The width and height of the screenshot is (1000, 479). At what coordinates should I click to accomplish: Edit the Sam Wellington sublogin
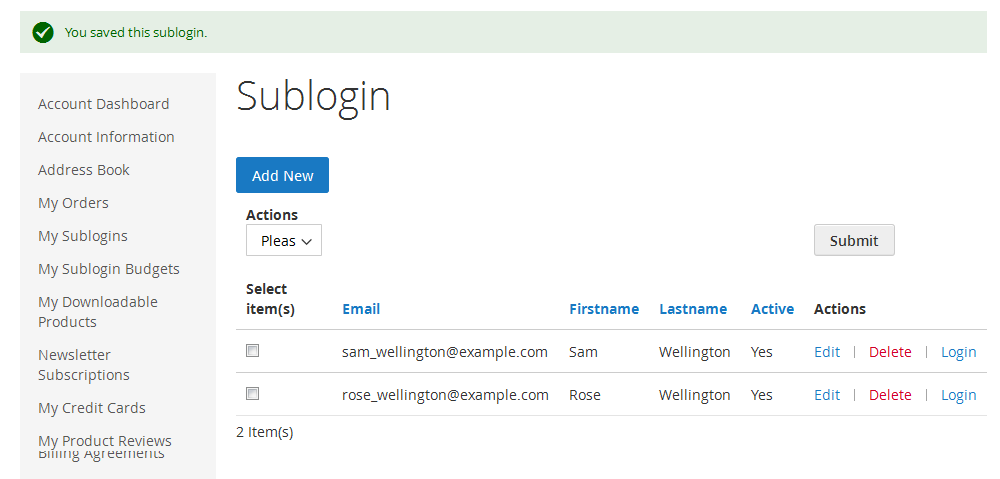point(827,352)
